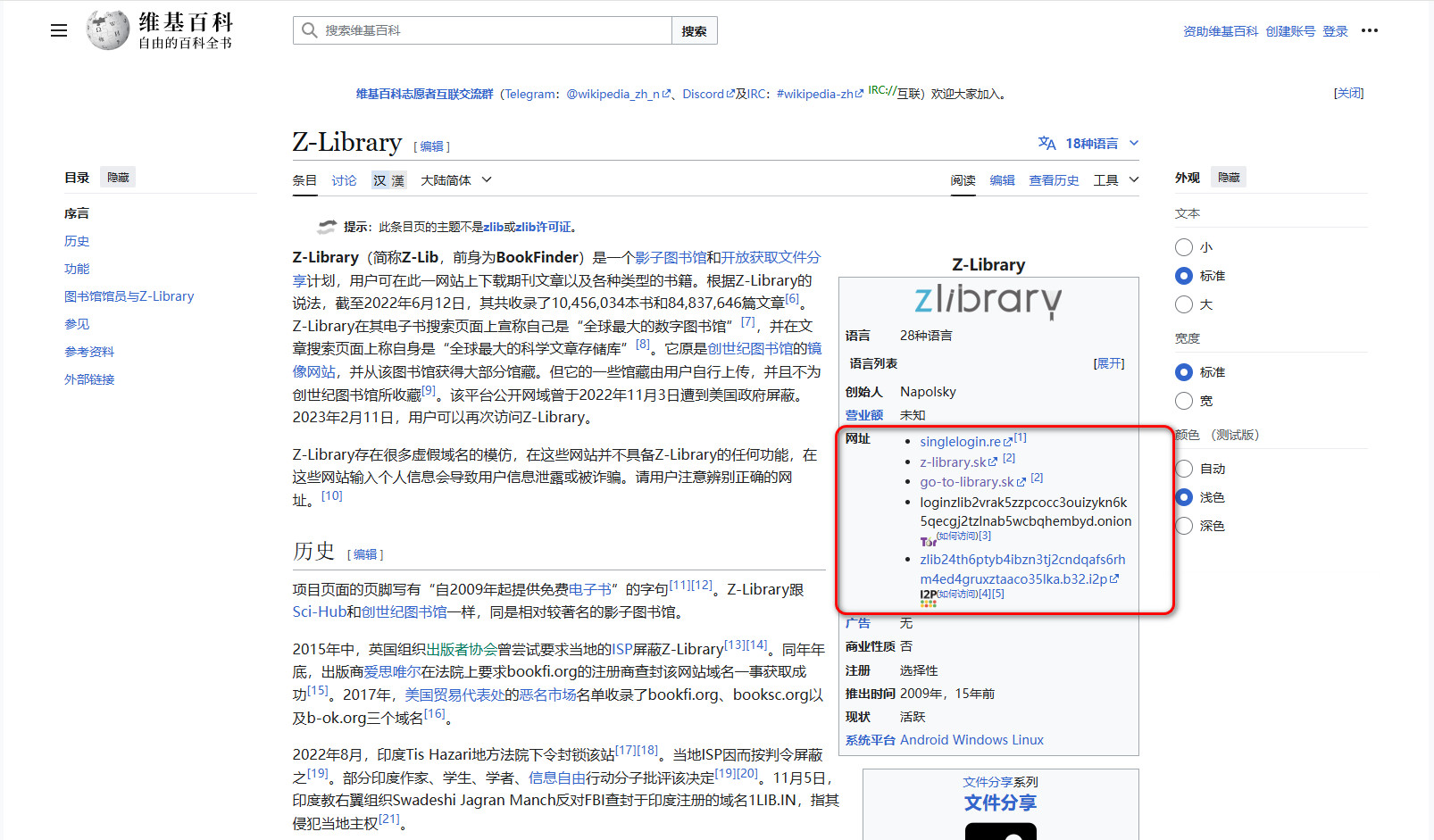Open the three-dot personal tools menu

1369,30
